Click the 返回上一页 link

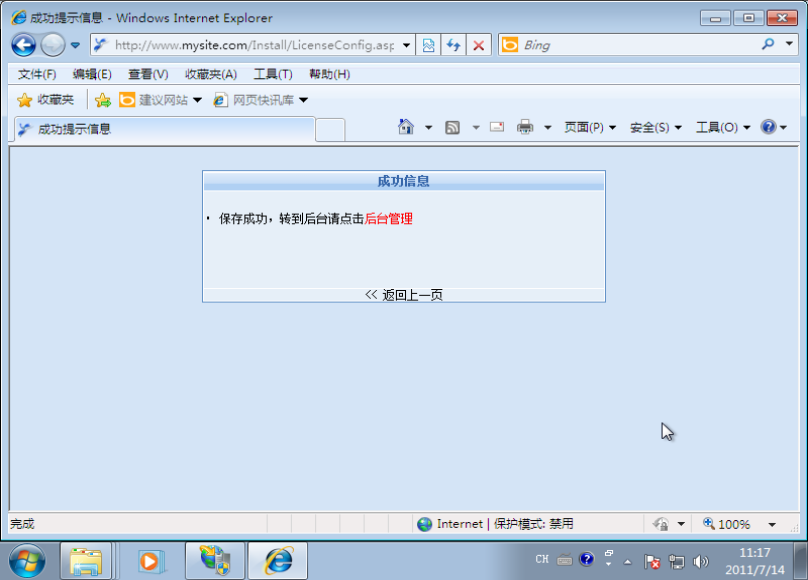411,295
